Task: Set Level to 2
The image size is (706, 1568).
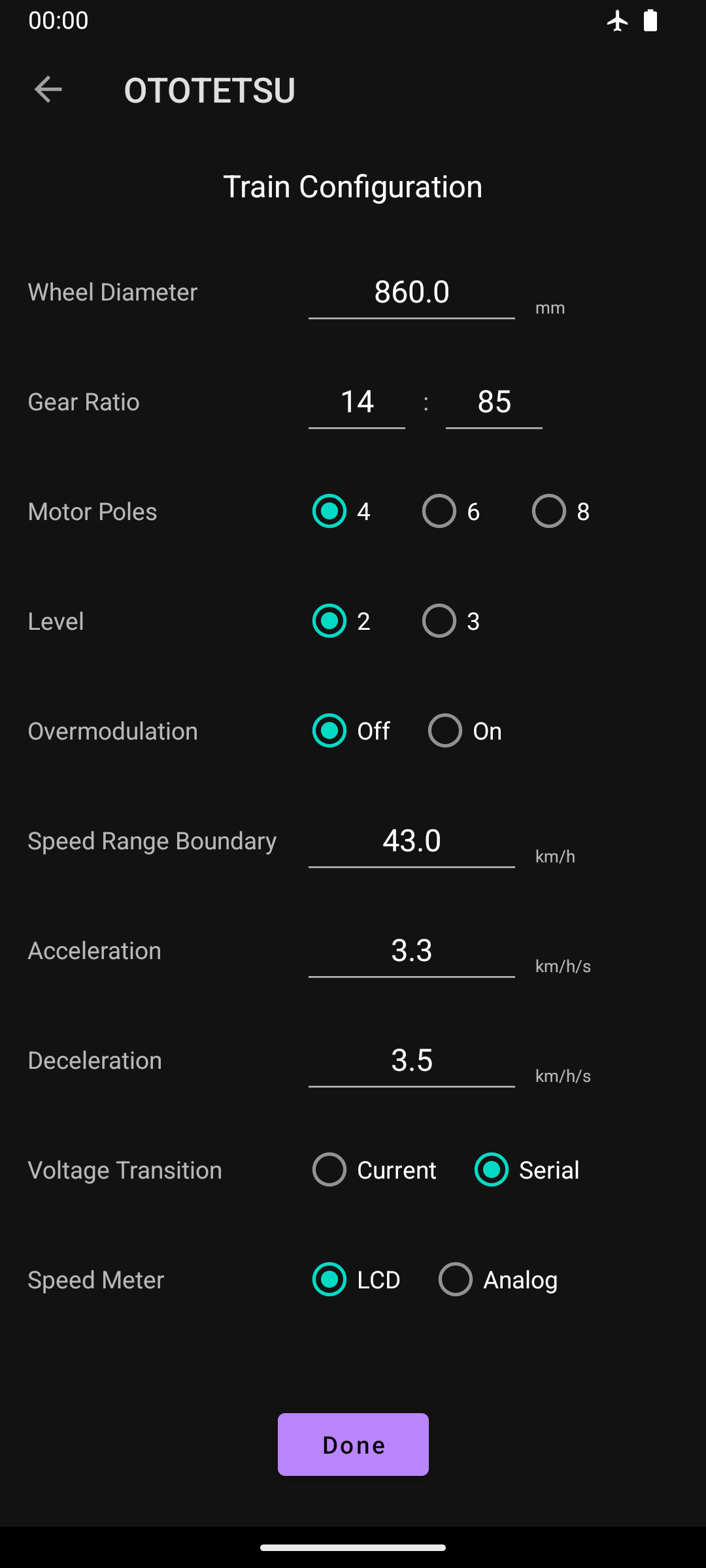Action: pos(342,621)
